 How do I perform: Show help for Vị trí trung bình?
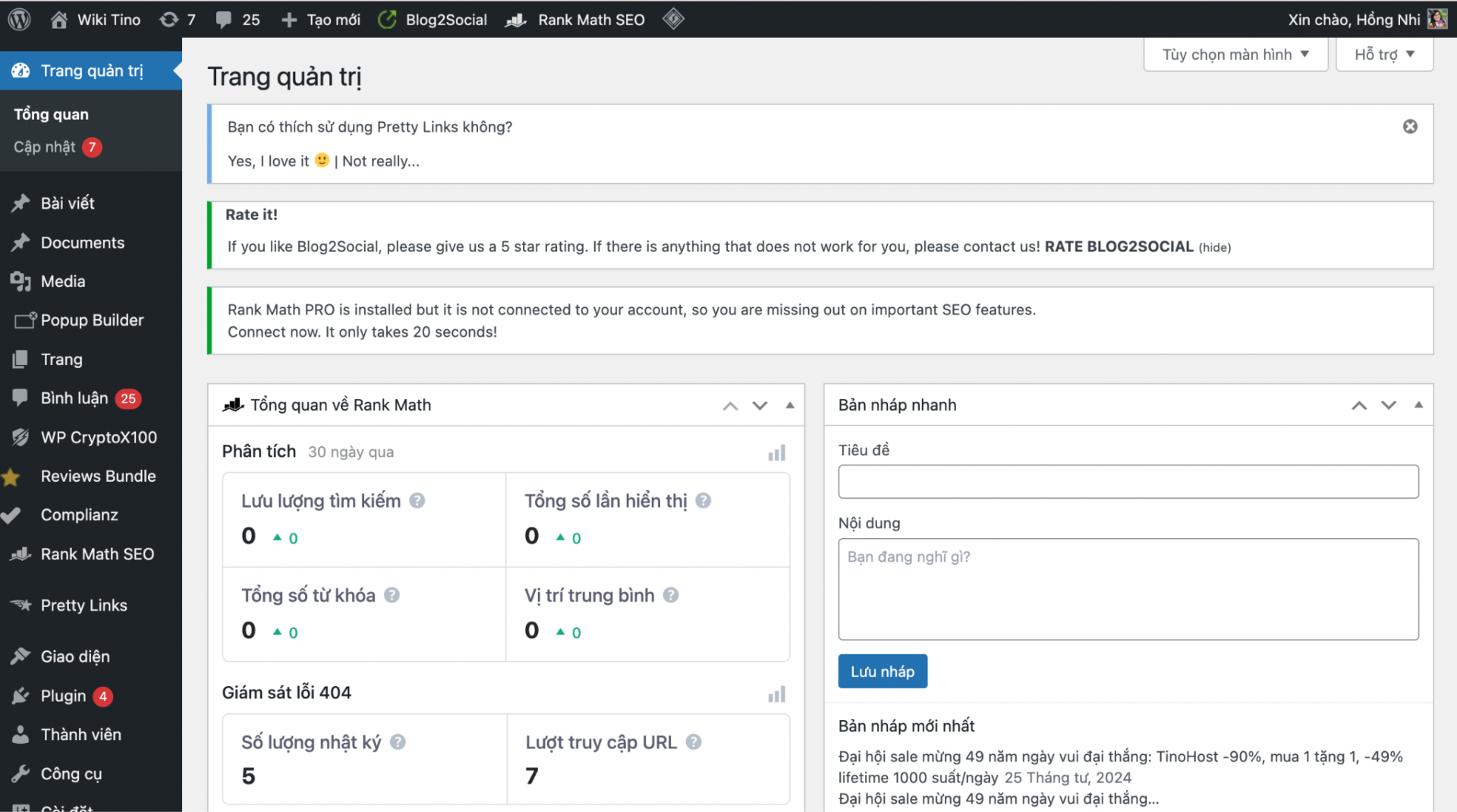(x=671, y=595)
